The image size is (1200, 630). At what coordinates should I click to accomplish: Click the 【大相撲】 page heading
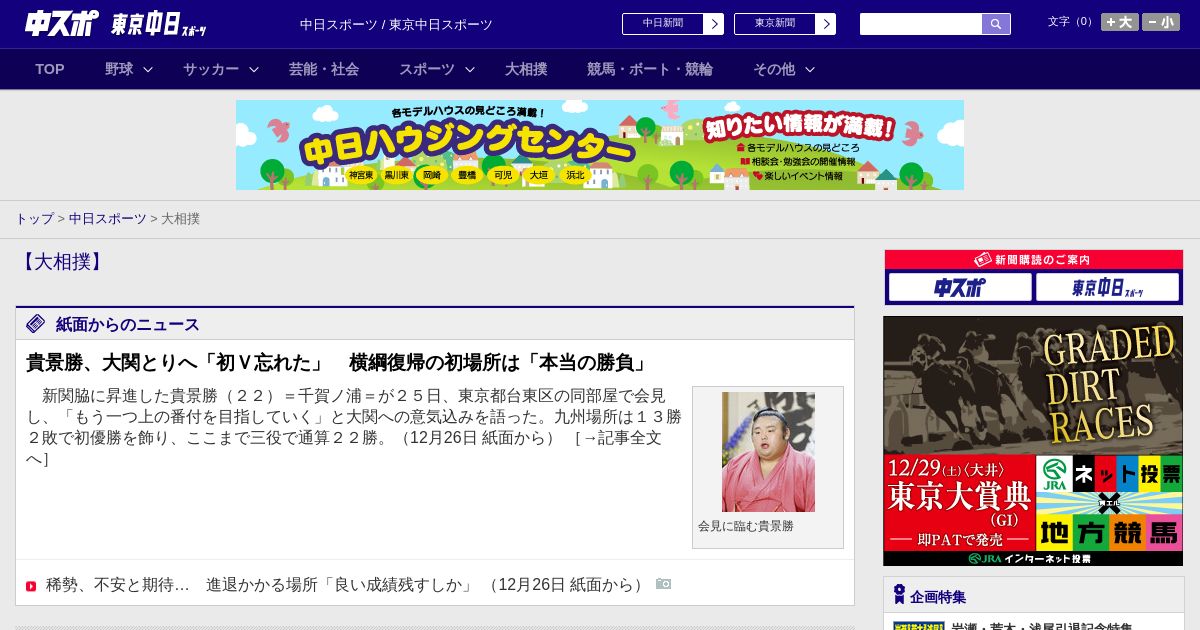point(62,262)
